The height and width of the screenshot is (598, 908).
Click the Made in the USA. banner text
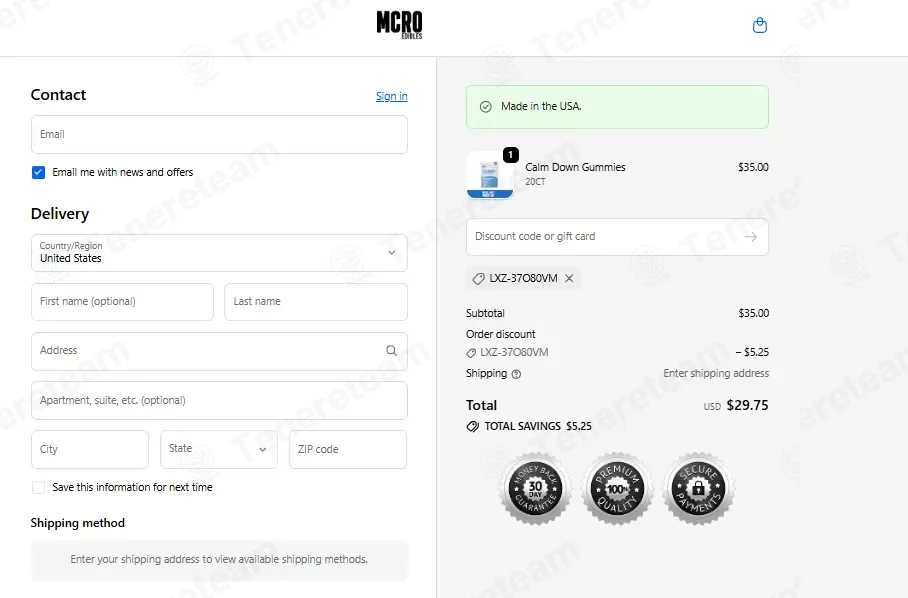click(541, 107)
